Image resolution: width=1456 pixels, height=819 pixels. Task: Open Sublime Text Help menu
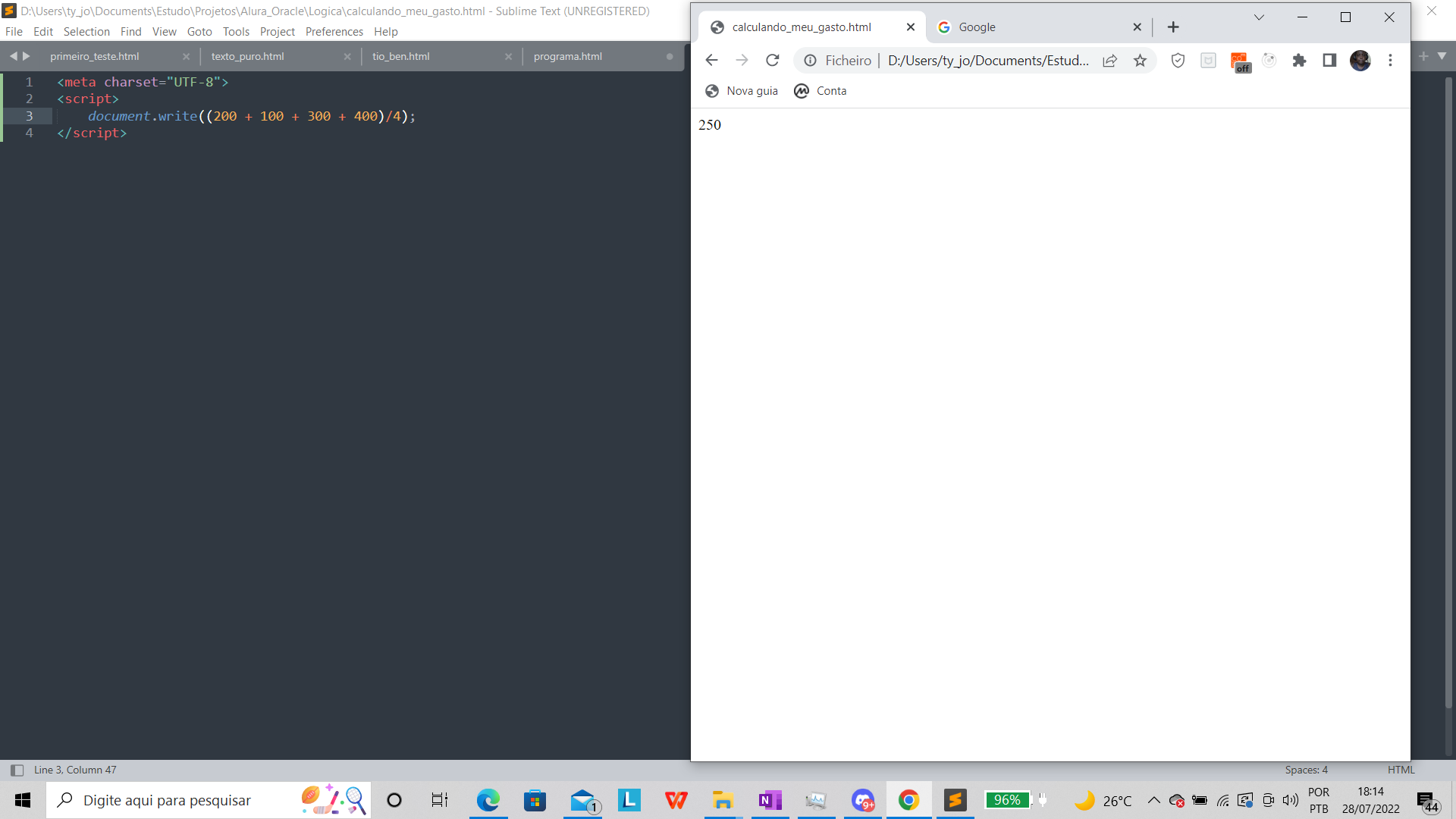point(385,32)
